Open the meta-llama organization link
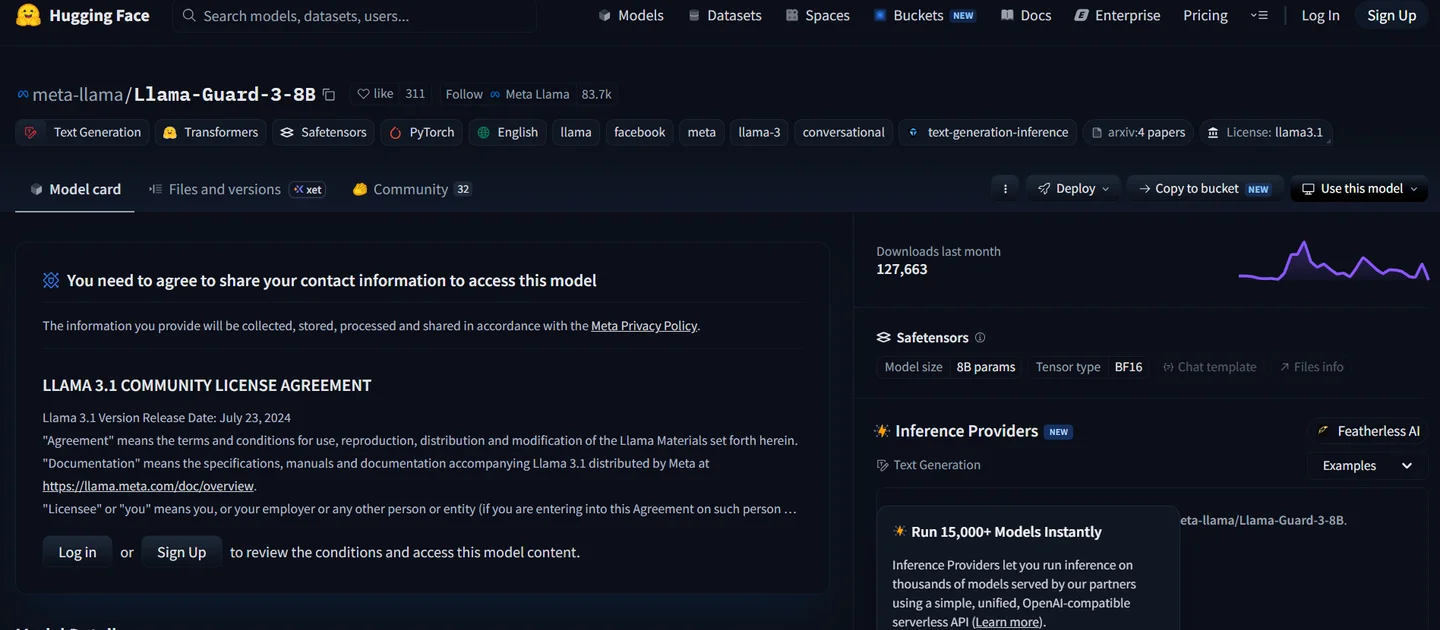 click(x=78, y=94)
